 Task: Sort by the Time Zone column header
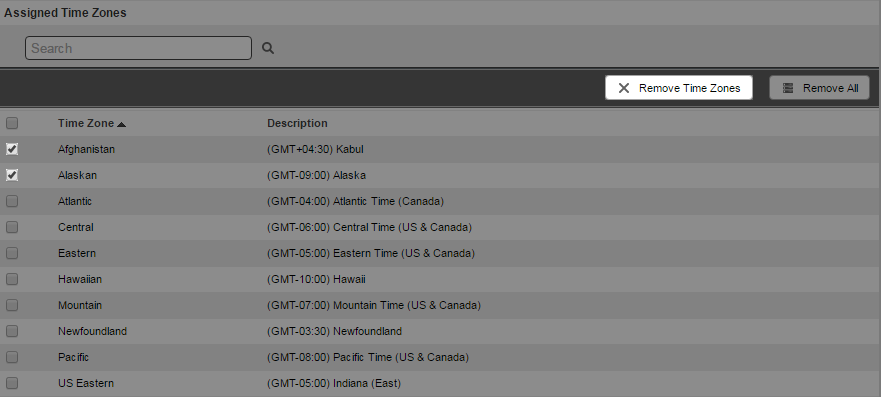pyautogui.click(x=85, y=123)
